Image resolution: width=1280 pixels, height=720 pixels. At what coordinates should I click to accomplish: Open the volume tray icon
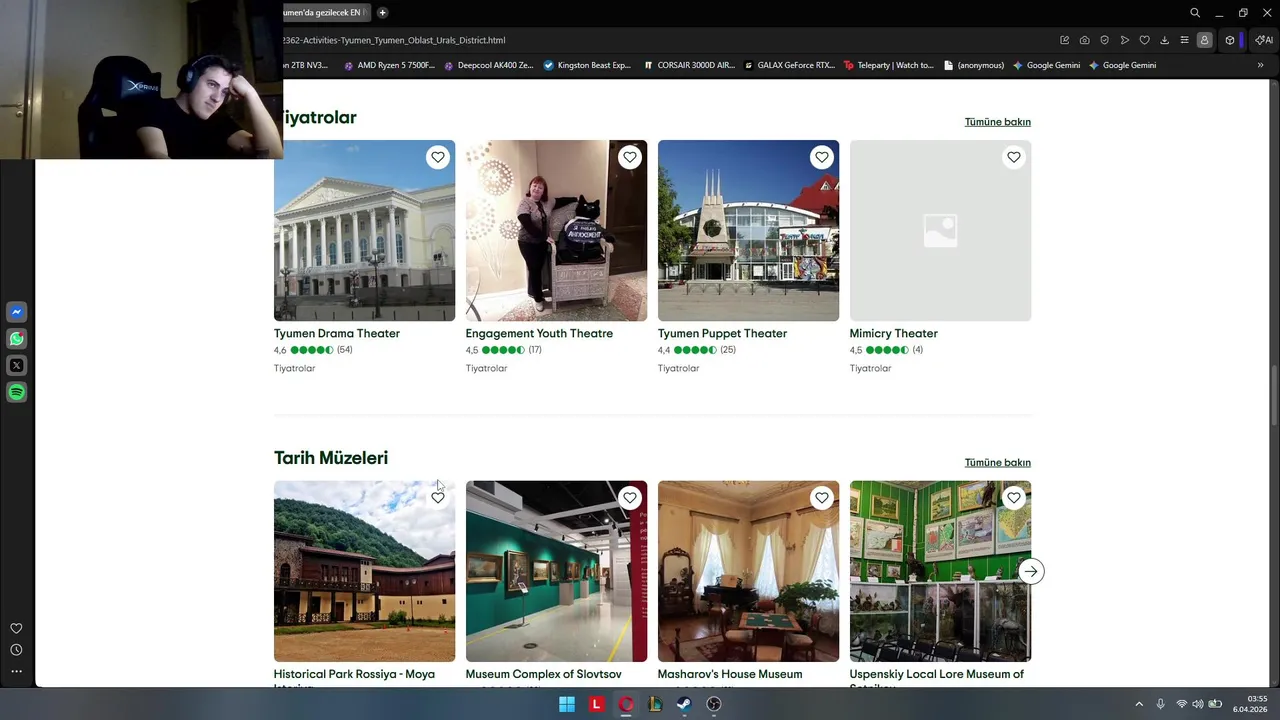(x=1198, y=704)
